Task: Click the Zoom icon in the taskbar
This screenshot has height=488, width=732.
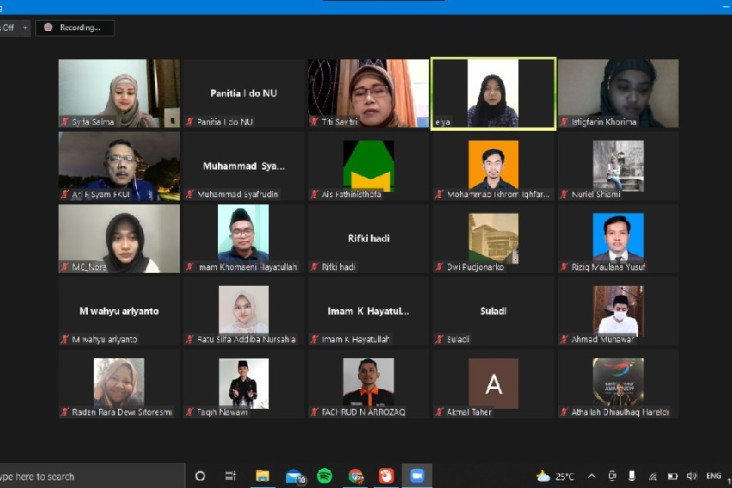Action: [x=417, y=476]
